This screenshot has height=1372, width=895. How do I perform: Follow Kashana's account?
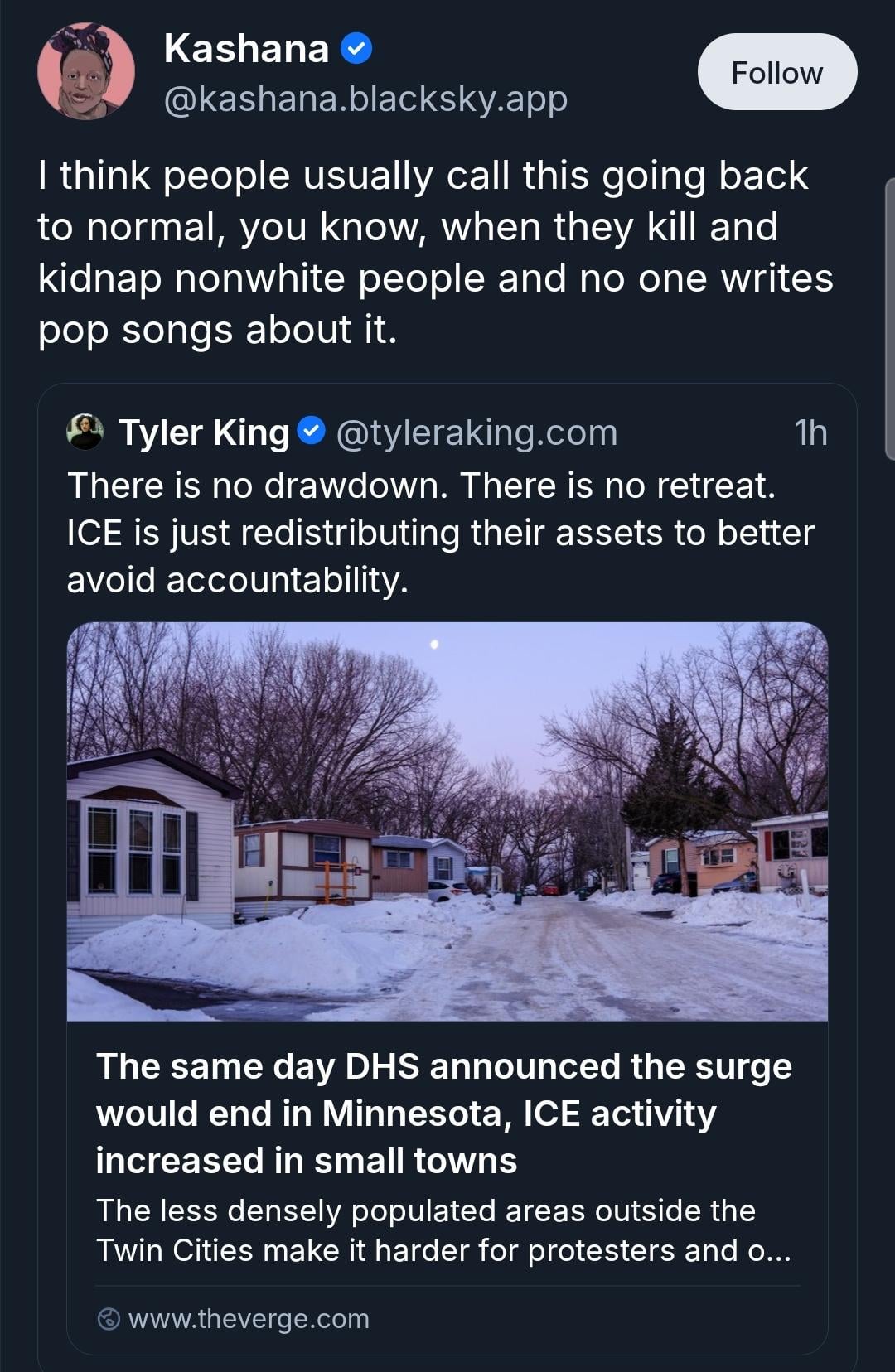point(776,72)
